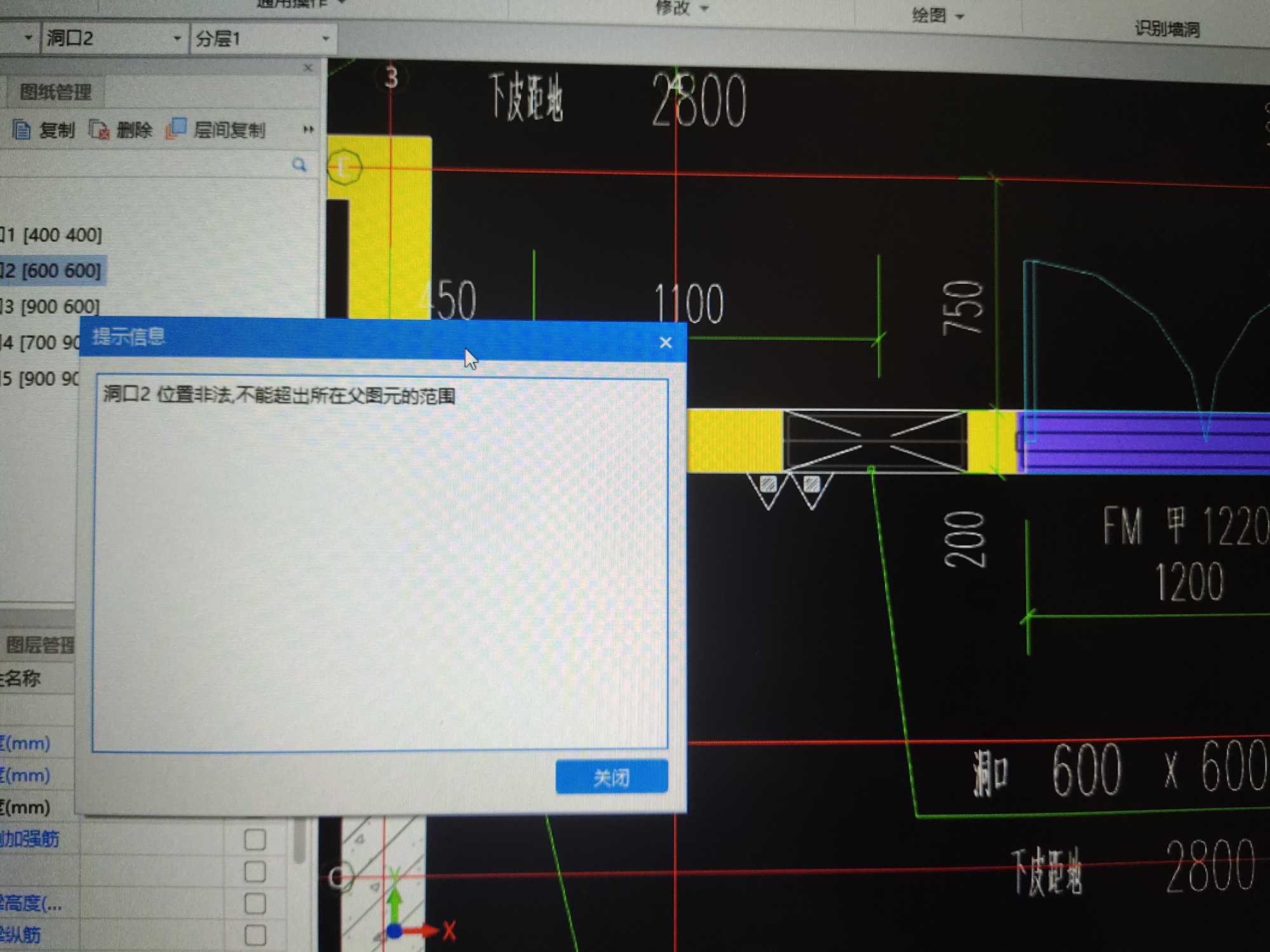This screenshot has height=952, width=1270.
Task: Click the 识别墙洞 tool
Action: pyautogui.click(x=1167, y=29)
